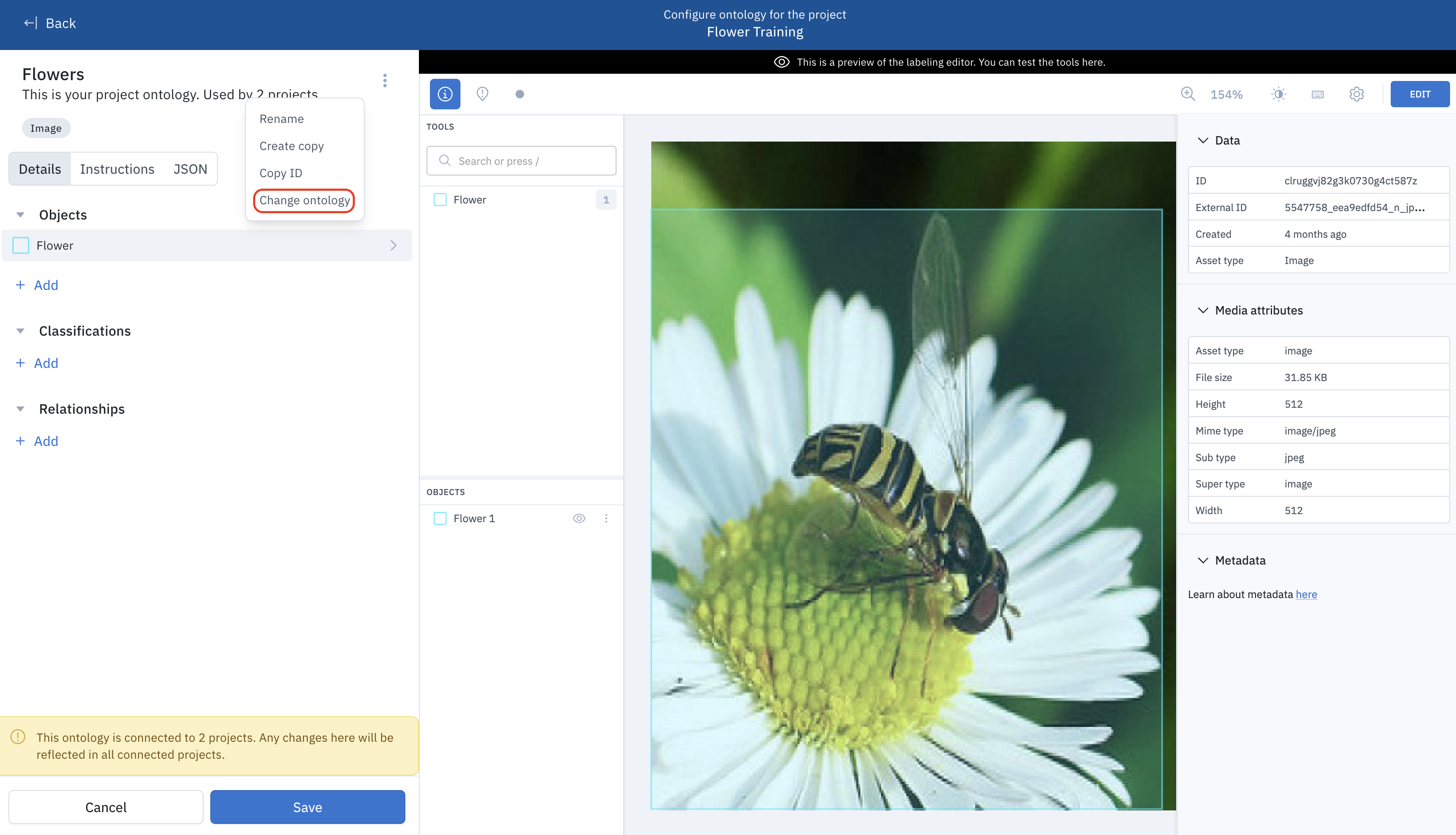
Task: Open Flower 1 object options menu
Action: 606,518
